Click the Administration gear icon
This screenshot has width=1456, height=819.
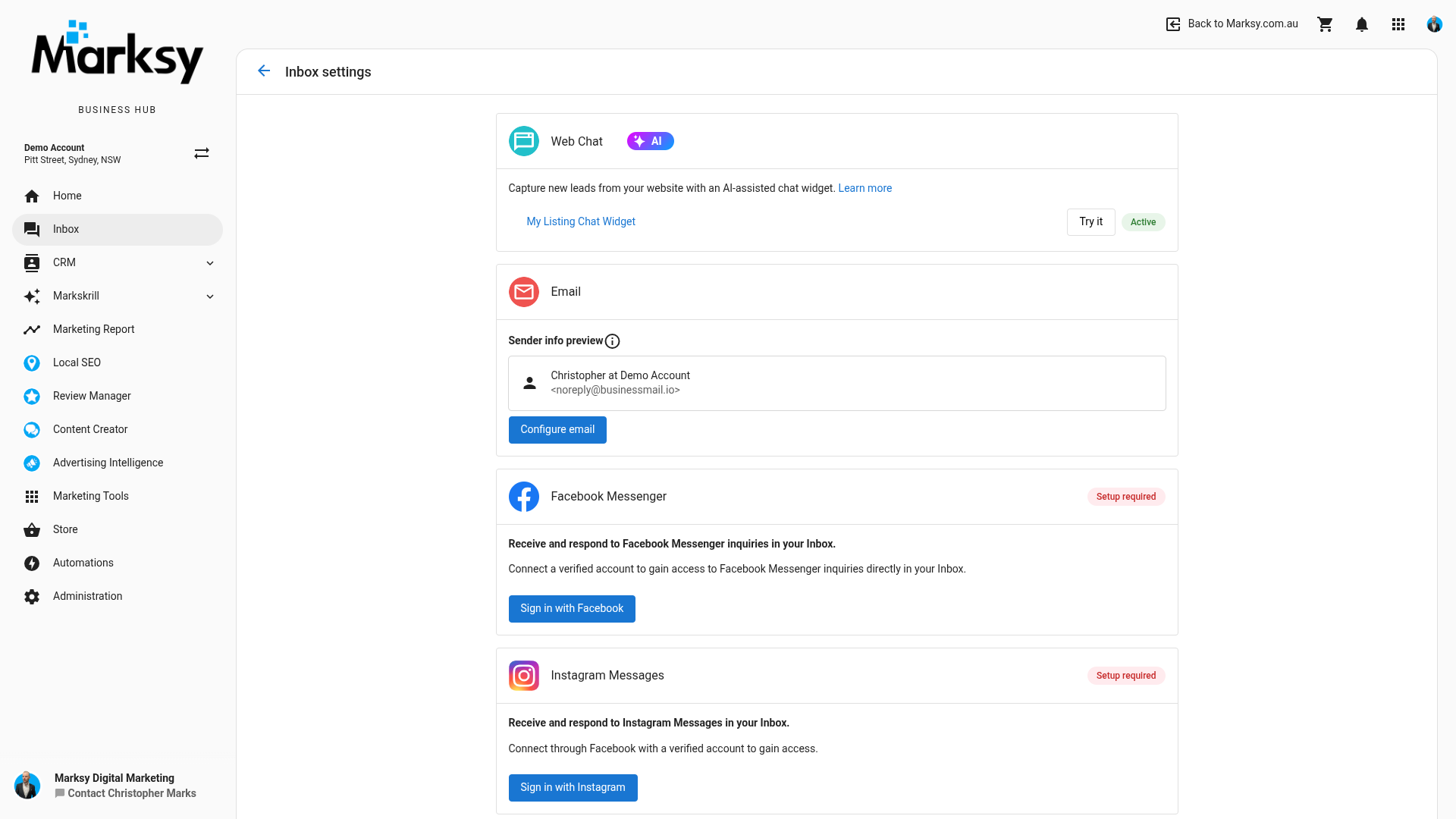32,597
